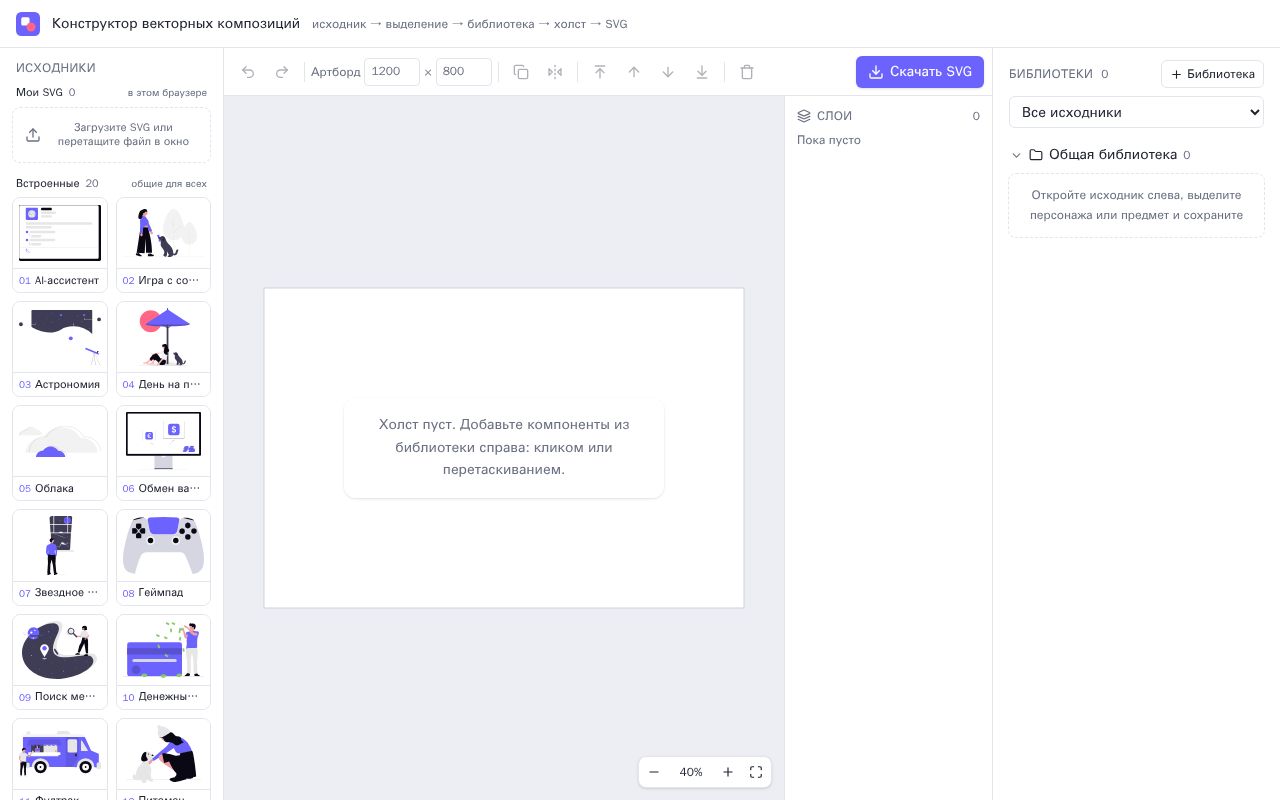Click the app logo icon
1280x800 pixels.
[28, 24]
